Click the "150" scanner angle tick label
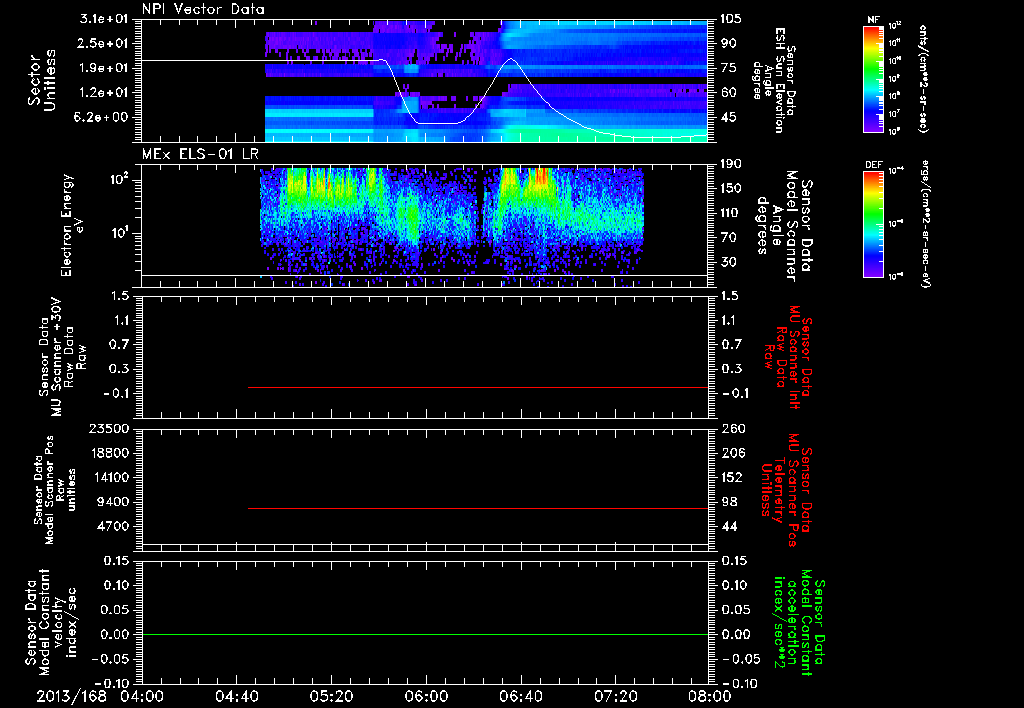 tap(731, 189)
